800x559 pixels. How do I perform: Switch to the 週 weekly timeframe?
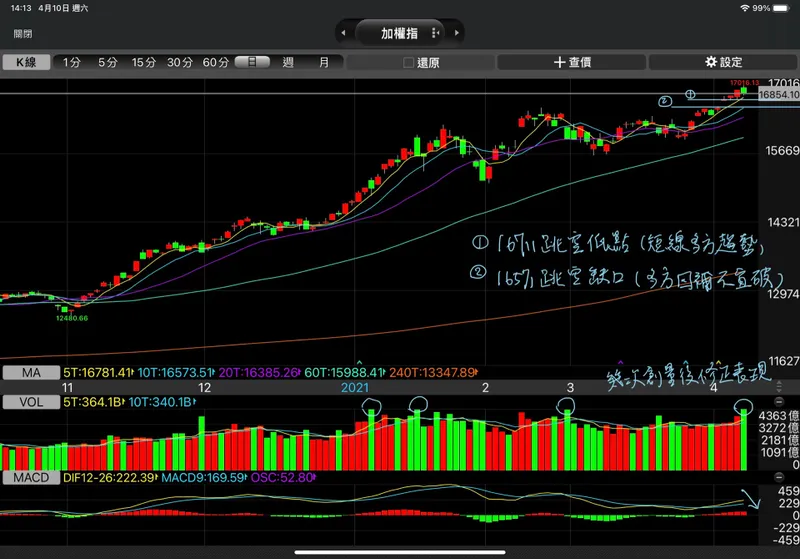click(288, 62)
